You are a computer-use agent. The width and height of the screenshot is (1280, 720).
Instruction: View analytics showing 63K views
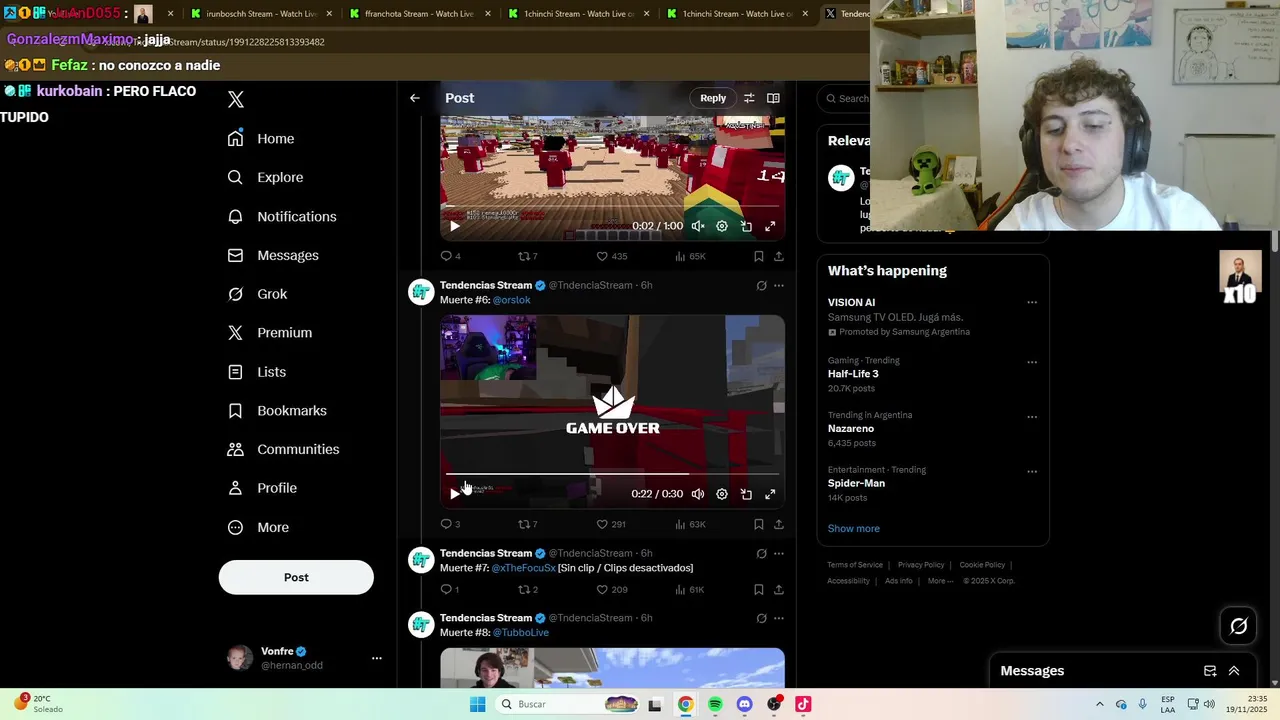coord(690,524)
